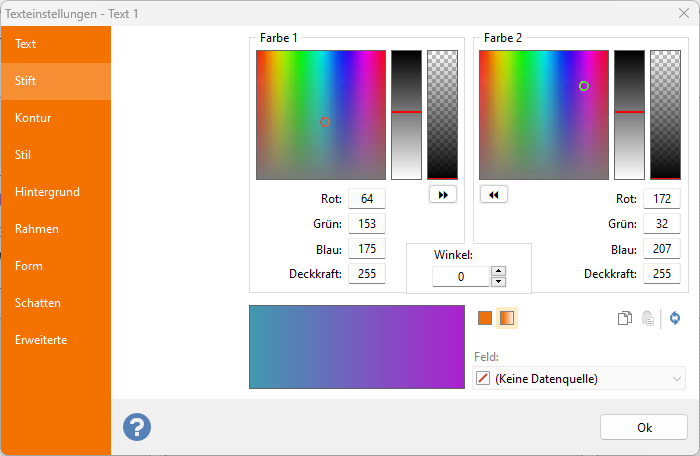Click the Farbe 2 brightness slider
This screenshot has width=700, height=456.
coord(628,114)
